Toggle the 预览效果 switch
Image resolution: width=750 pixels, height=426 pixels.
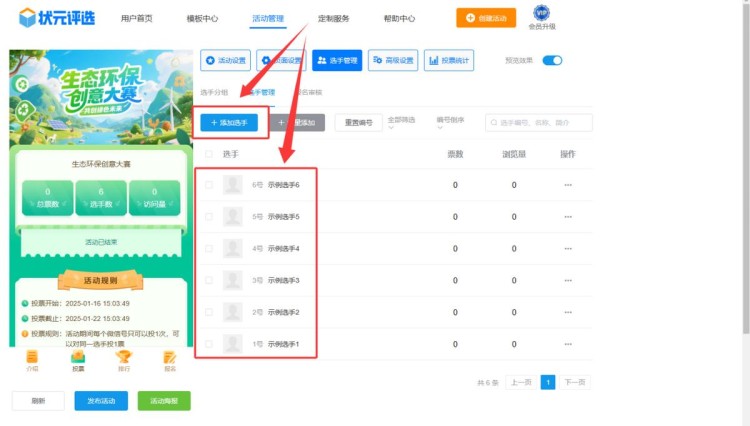coord(552,61)
